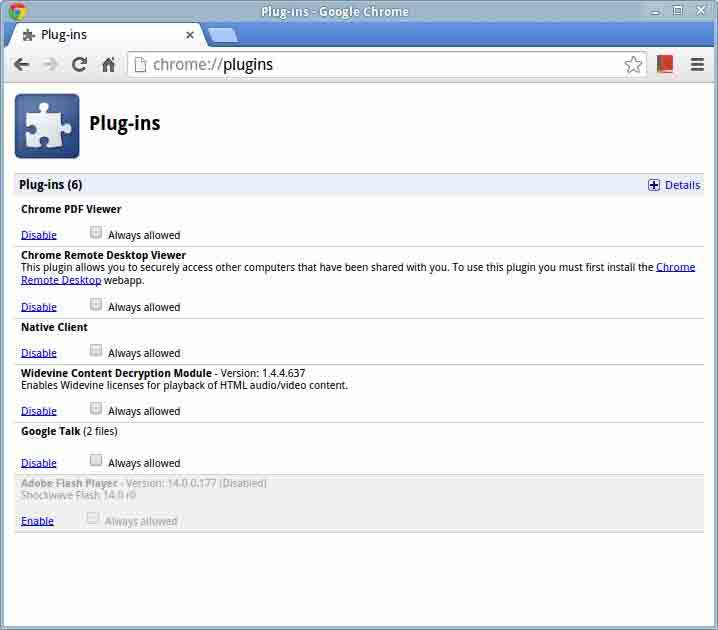The height and width of the screenshot is (630, 718).
Task: Click the page icon in address bar
Action: coord(140,65)
